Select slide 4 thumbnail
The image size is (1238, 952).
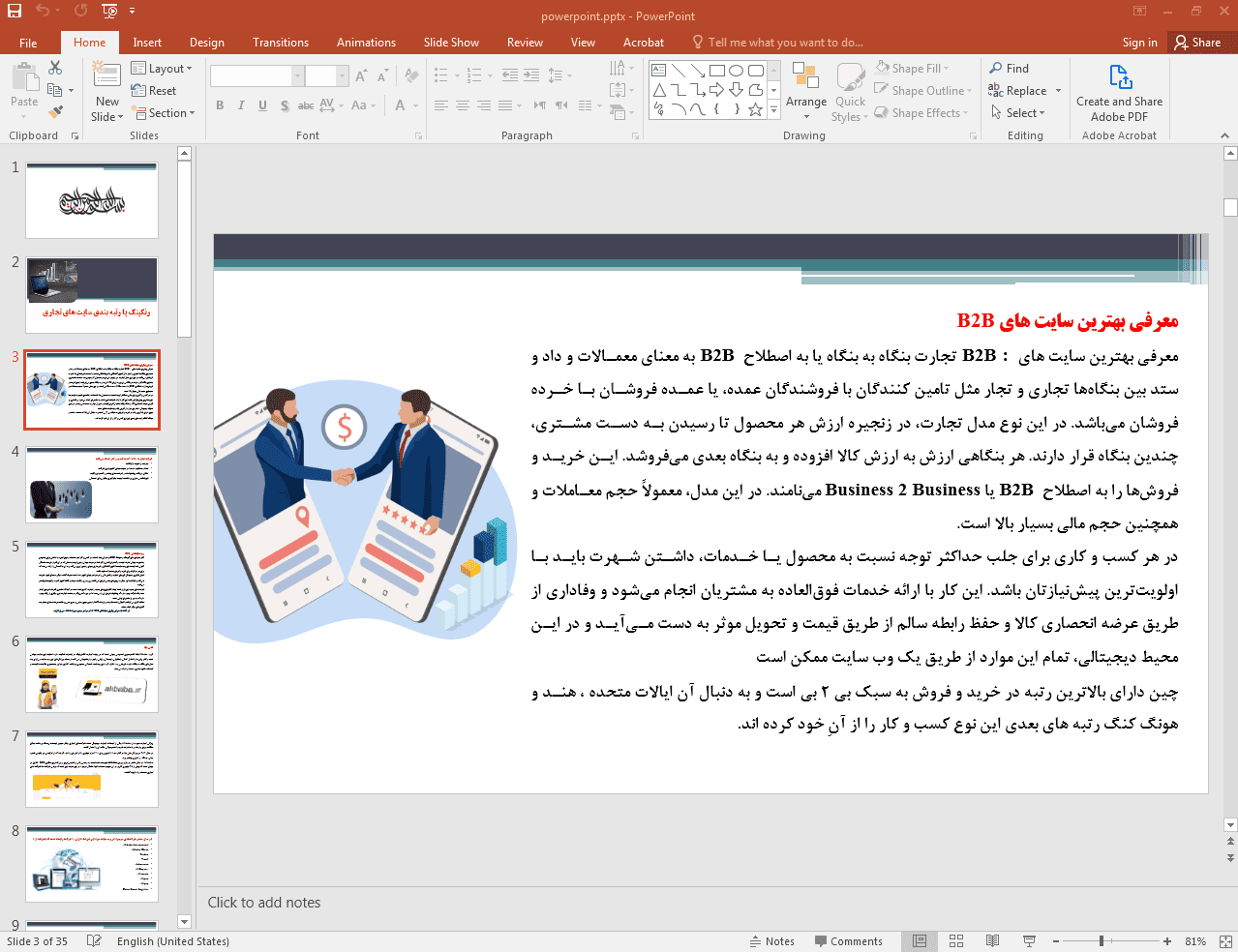[x=92, y=485]
